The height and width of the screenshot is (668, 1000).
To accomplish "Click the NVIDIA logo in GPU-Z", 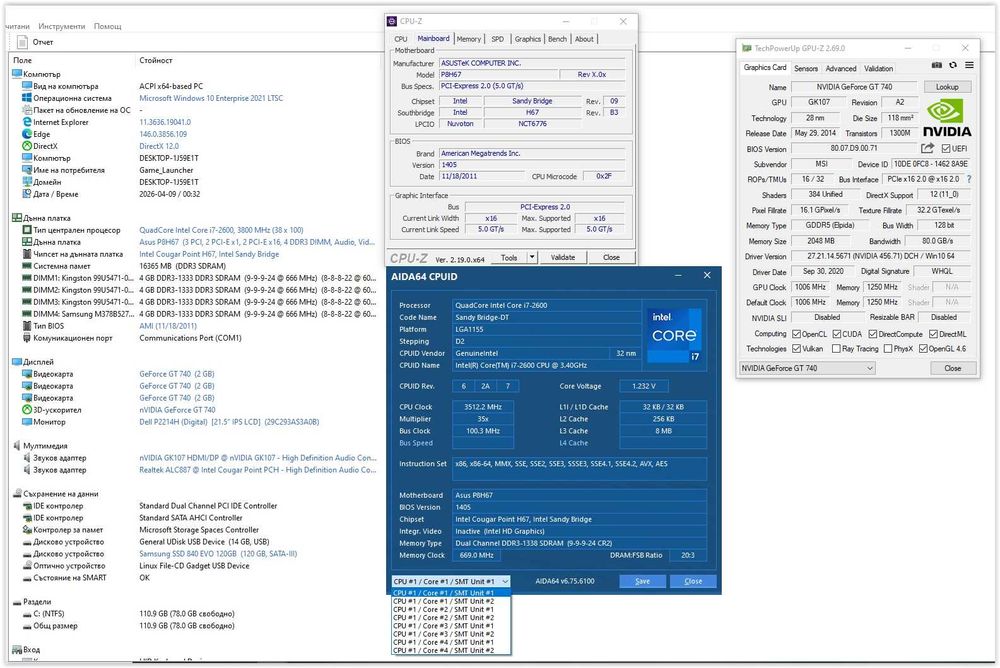I will (947, 119).
